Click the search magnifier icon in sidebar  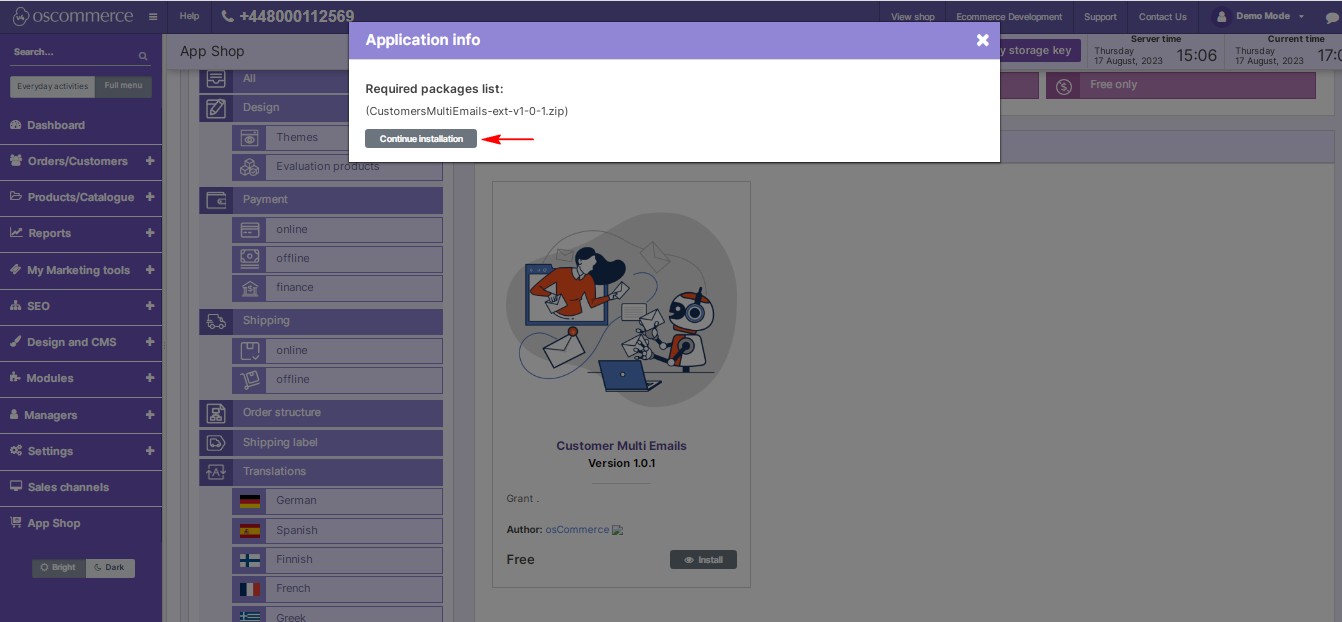[143, 57]
